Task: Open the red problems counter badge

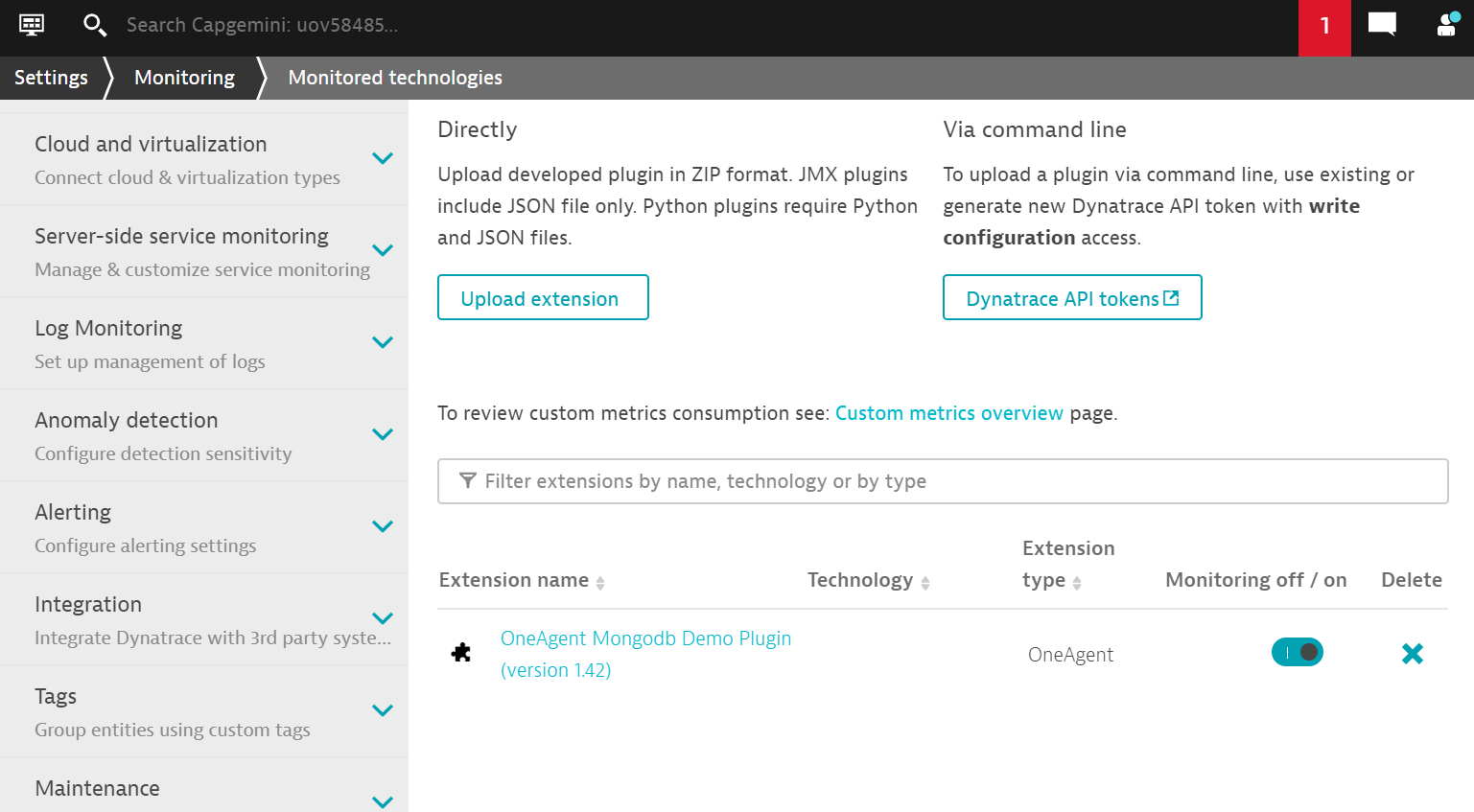Action: point(1324,28)
